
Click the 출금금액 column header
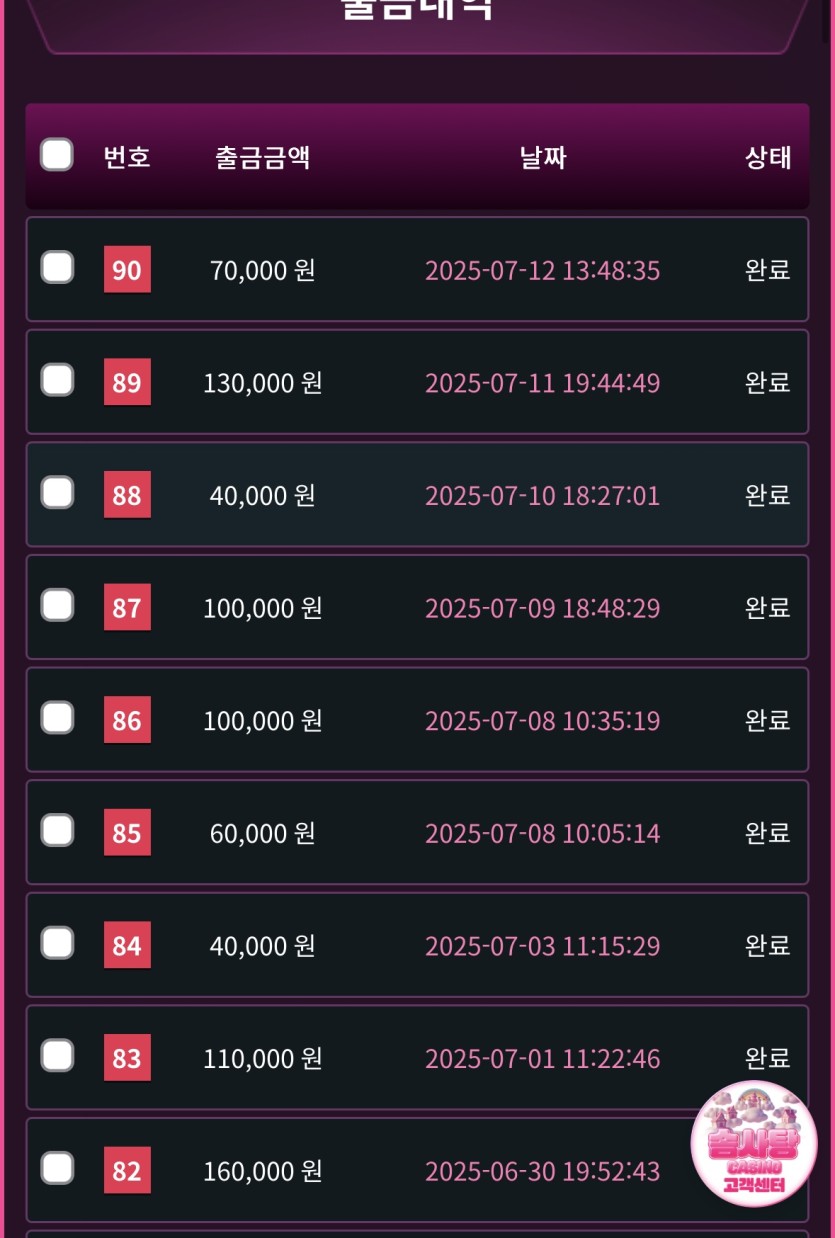262,157
